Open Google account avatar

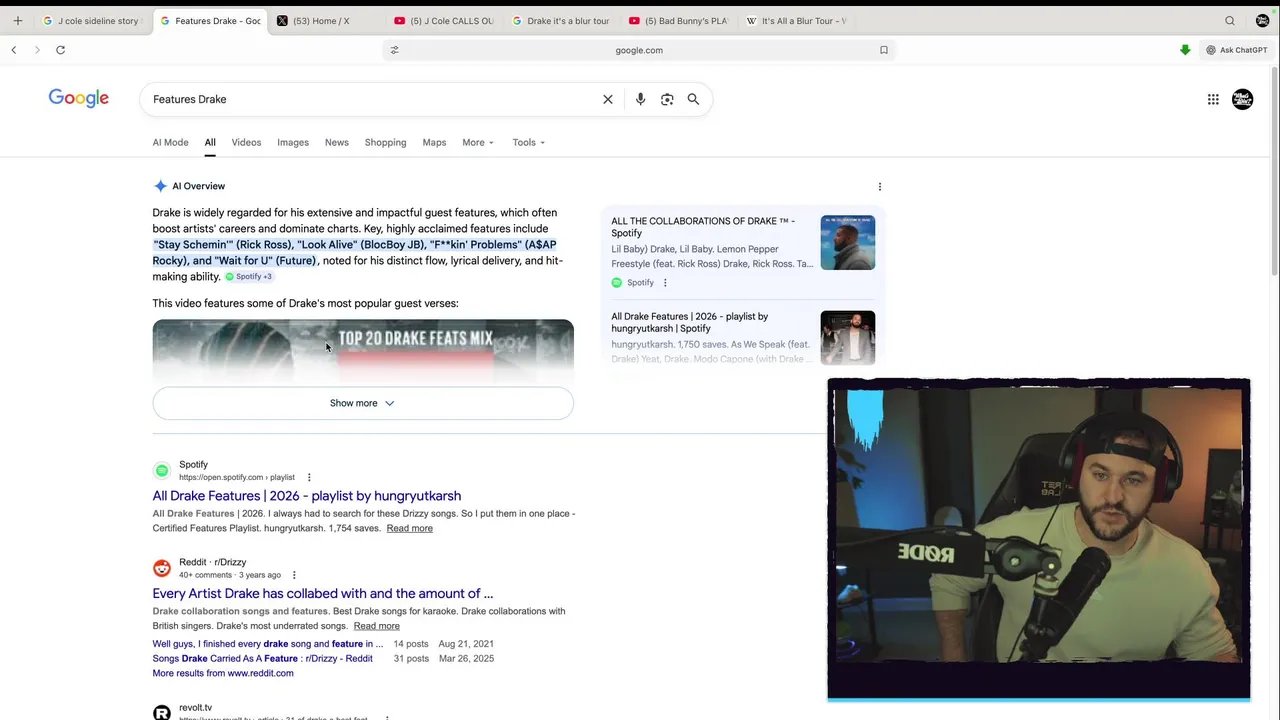click(x=1242, y=99)
